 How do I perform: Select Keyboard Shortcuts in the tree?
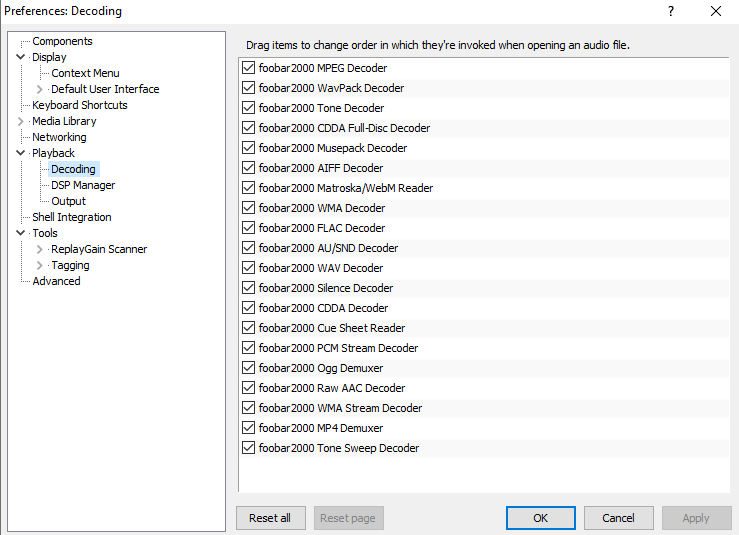pos(80,105)
